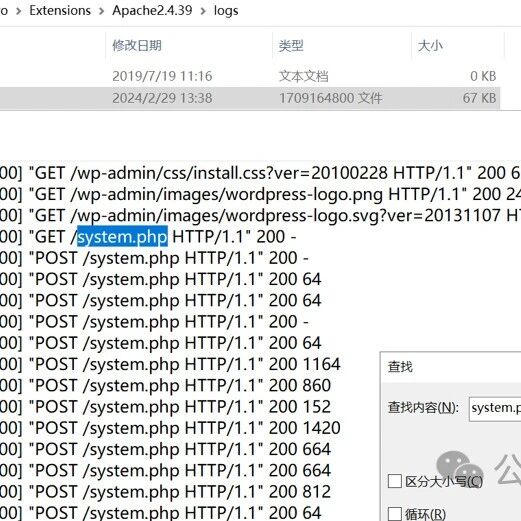The height and width of the screenshot is (521, 521).
Task: Click the wordpress-logo.png log line
Action: tap(260, 194)
